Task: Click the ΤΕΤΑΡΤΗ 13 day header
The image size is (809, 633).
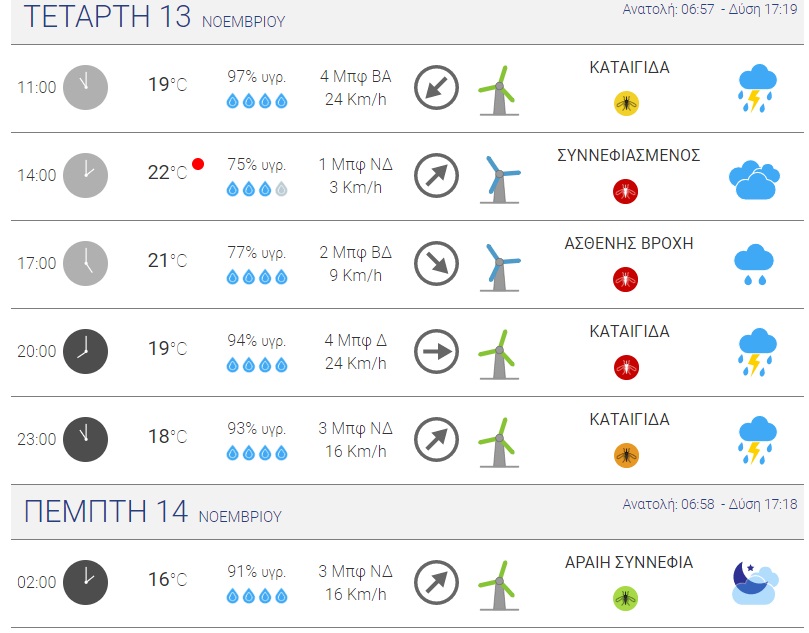Action: (x=107, y=17)
